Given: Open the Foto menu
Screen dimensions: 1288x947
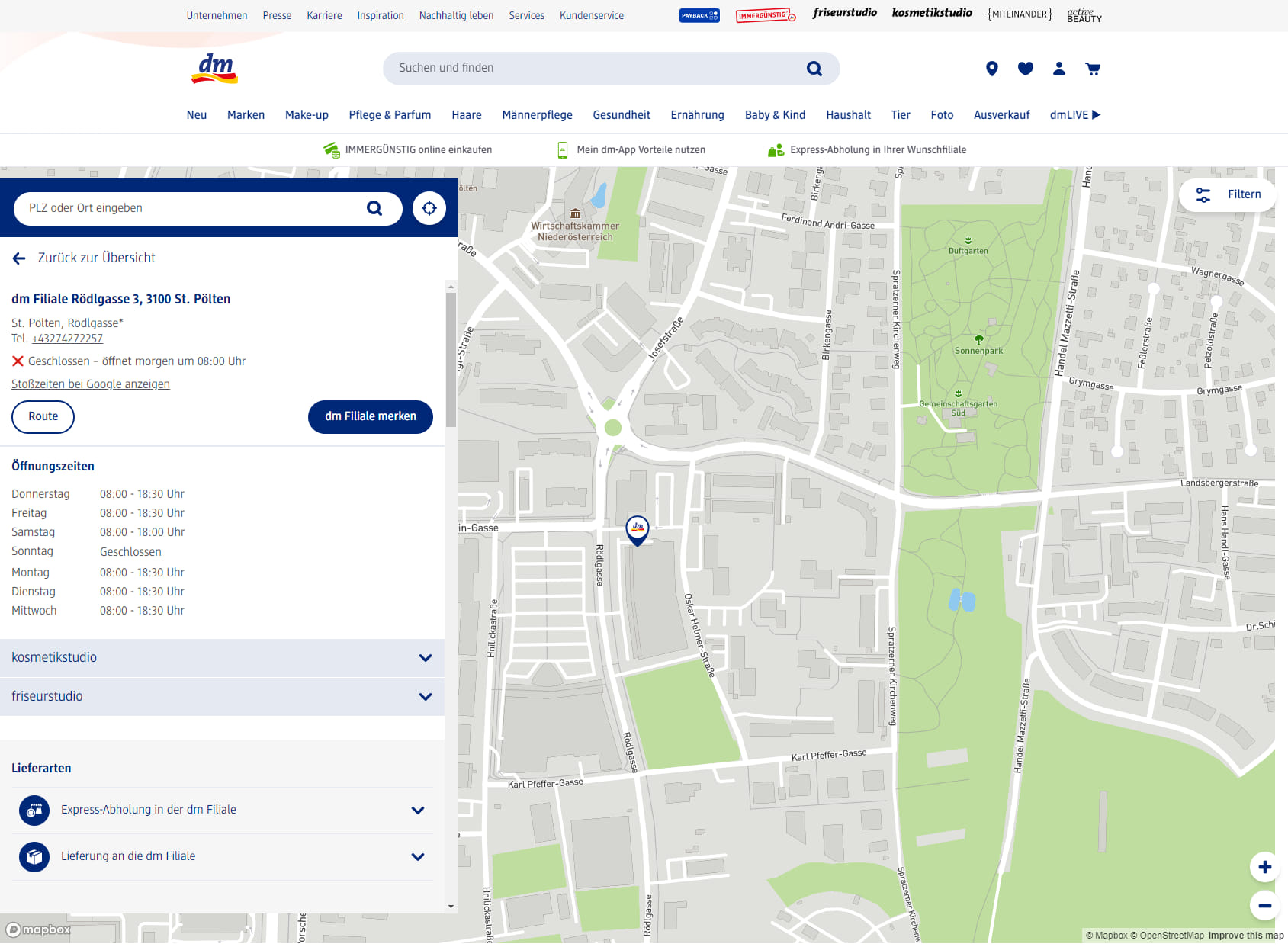Looking at the screenshot, I should coord(942,115).
